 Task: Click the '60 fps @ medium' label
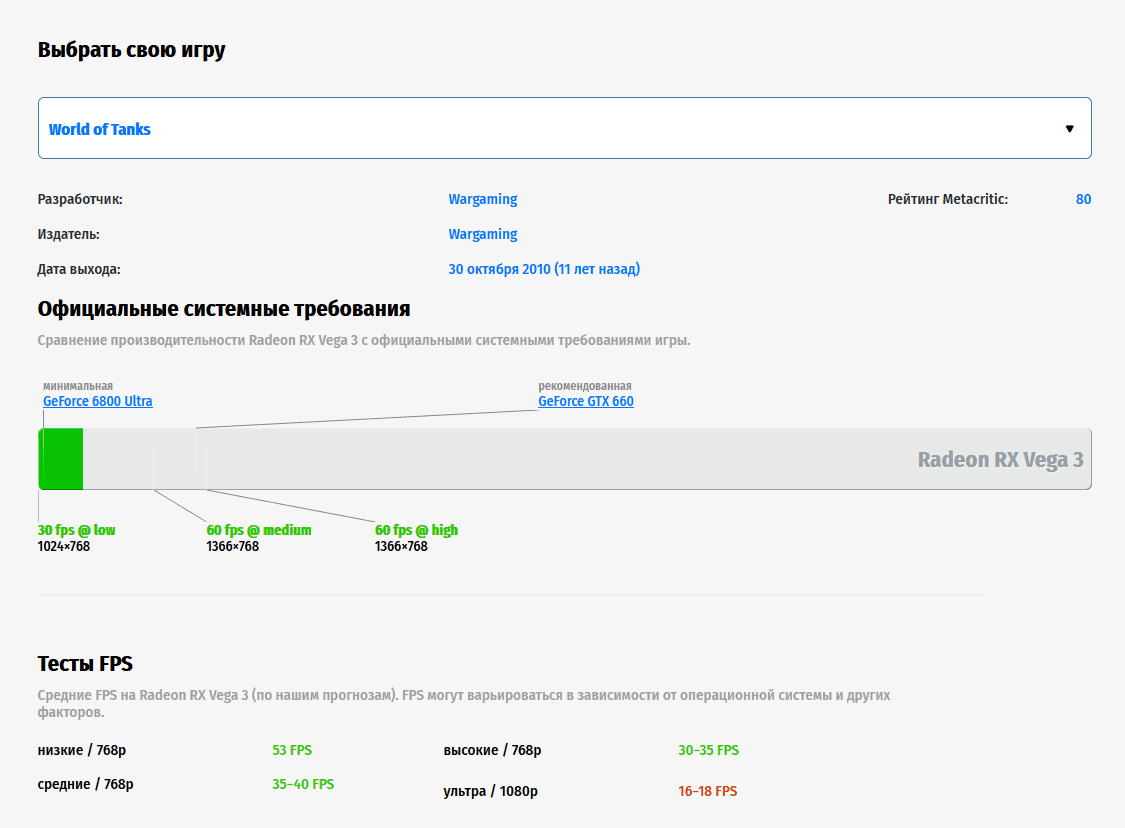[259, 530]
